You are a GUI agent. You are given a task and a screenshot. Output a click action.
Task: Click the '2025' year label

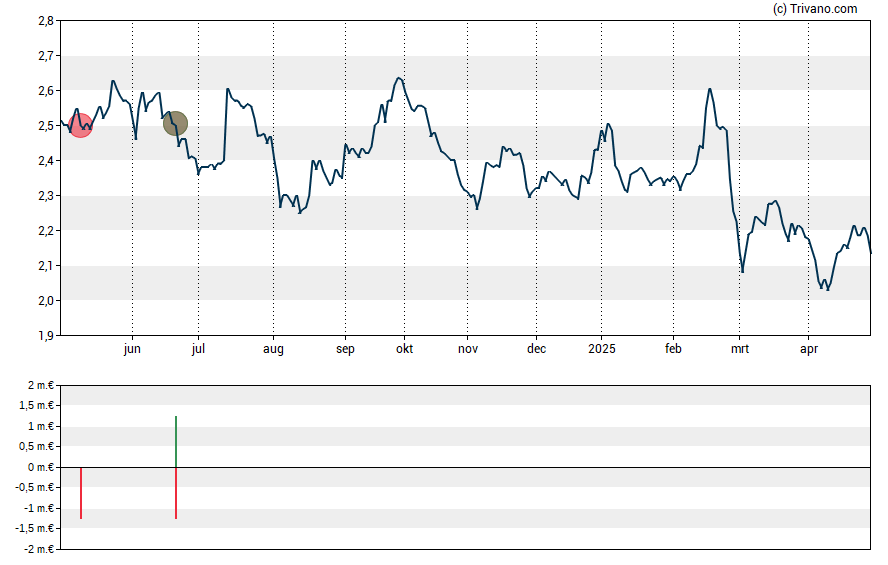point(601,349)
